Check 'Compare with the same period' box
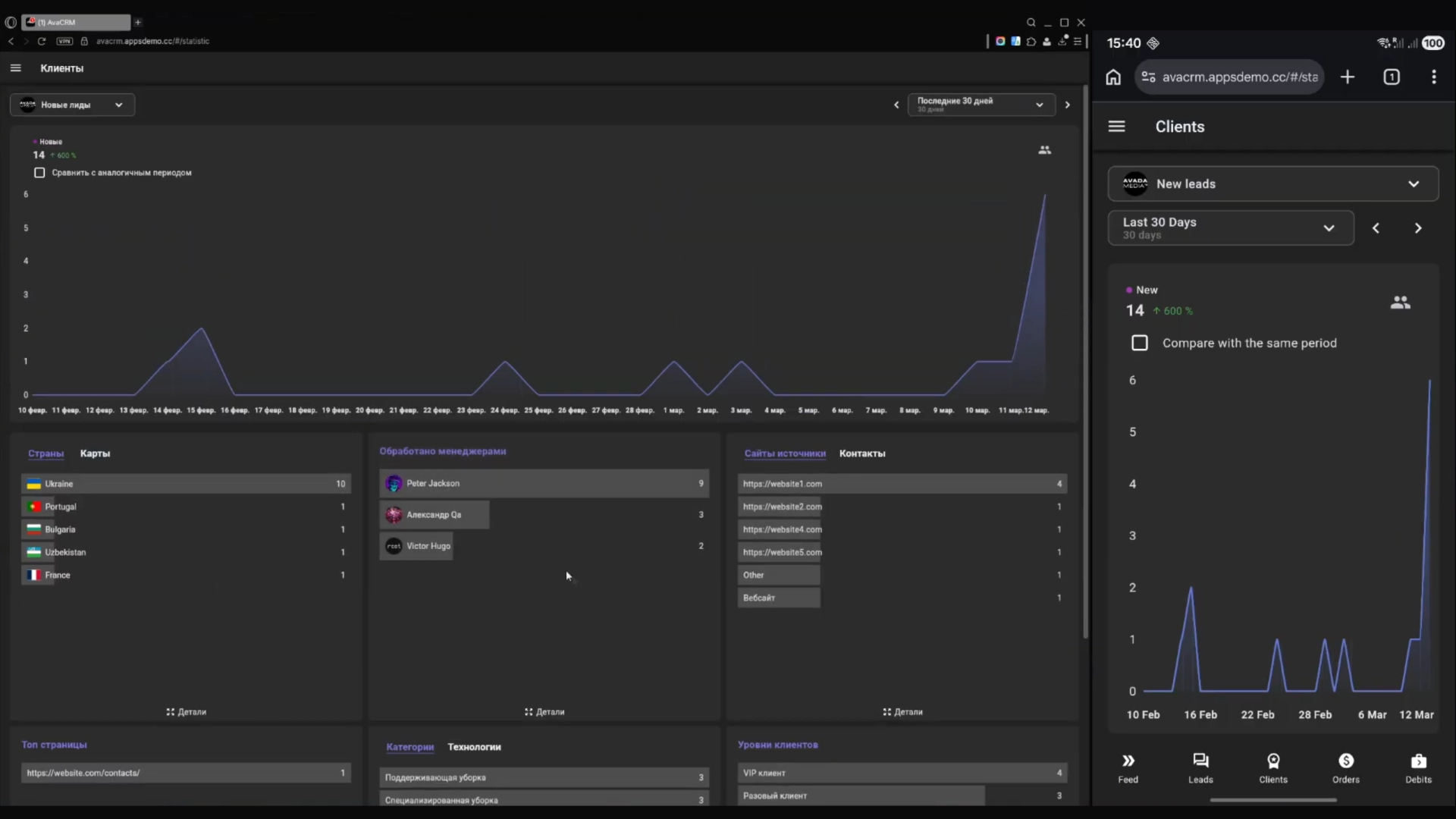Screen dimensions: 1456x819 (1139, 343)
